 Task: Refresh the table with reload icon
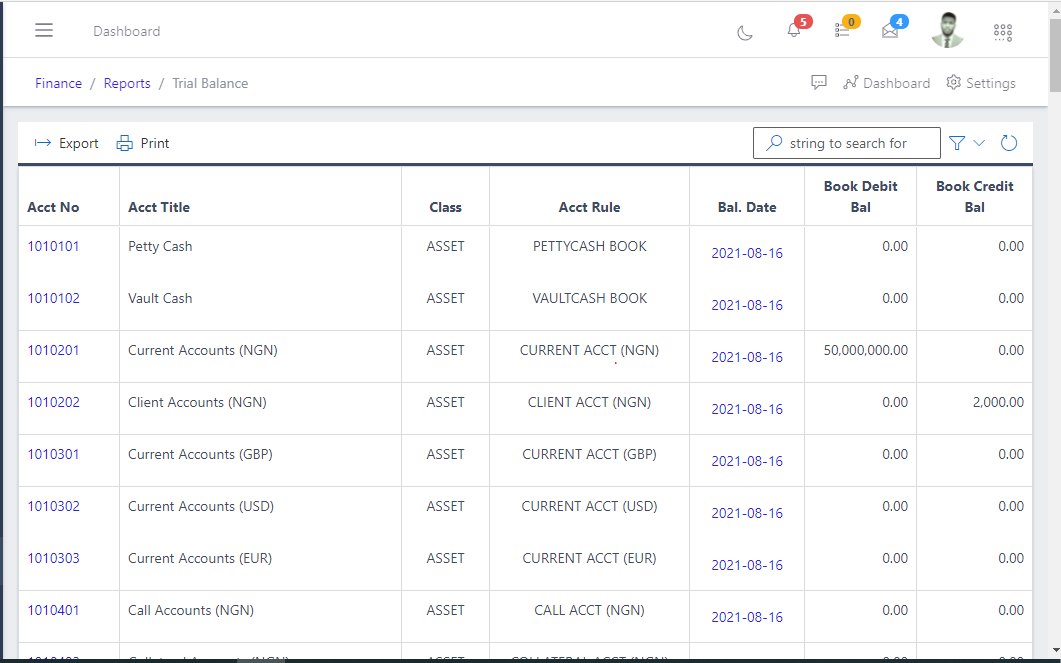coord(1009,143)
